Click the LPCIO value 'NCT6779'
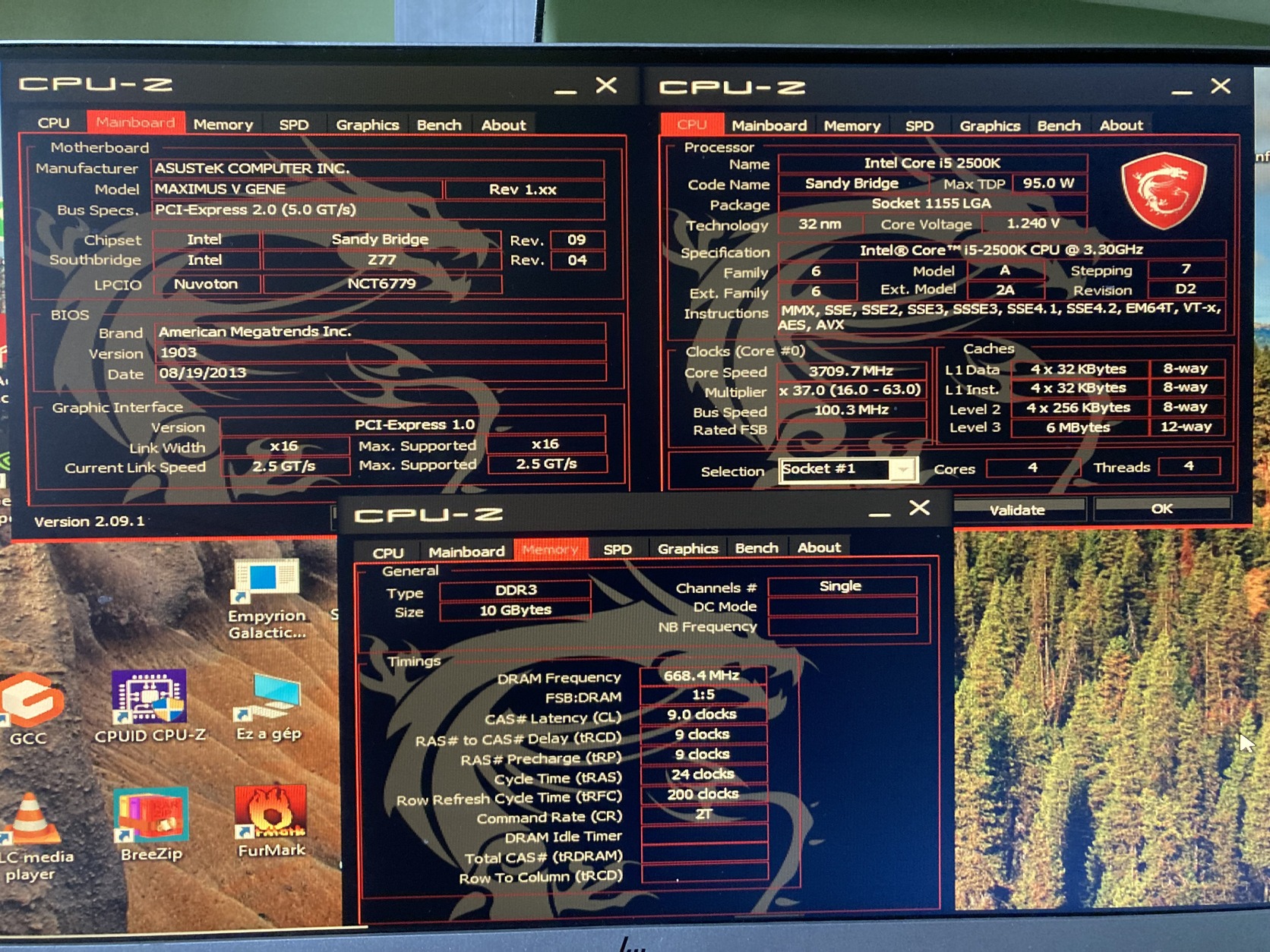The width and height of the screenshot is (1270, 952). tap(381, 284)
